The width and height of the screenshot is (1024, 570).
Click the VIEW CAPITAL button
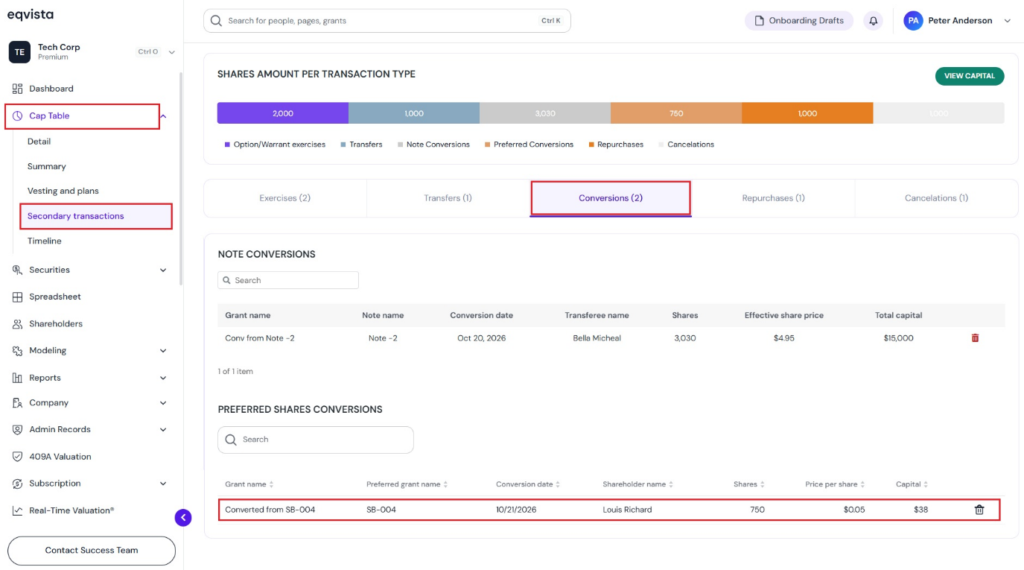click(969, 76)
